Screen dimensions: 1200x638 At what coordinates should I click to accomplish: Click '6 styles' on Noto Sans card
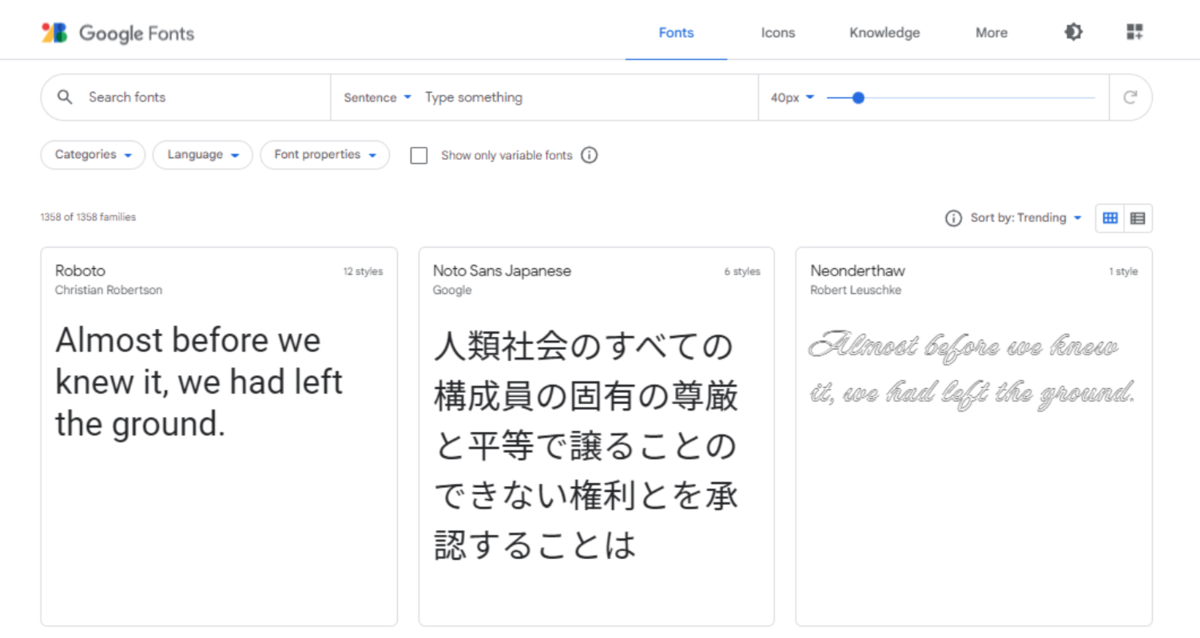(742, 272)
